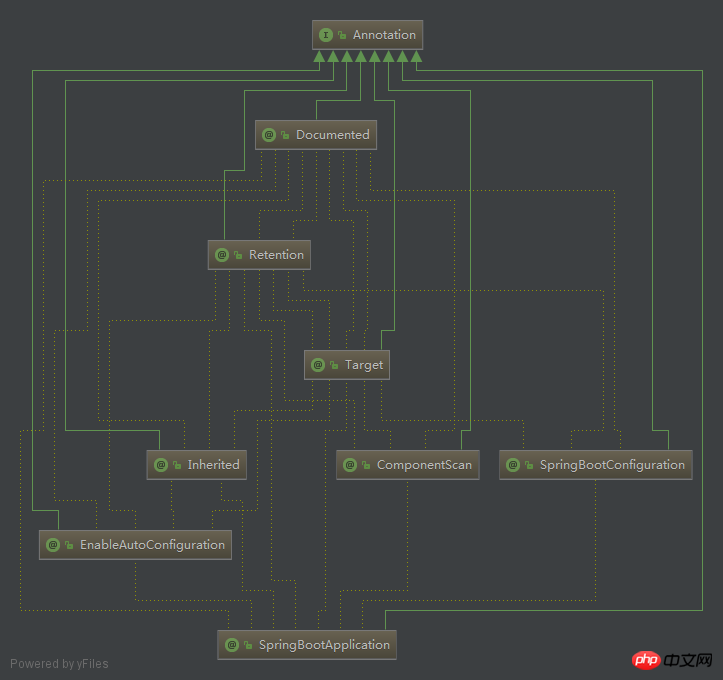Select the Retention node label
This screenshot has width=723, height=680.
tap(276, 255)
